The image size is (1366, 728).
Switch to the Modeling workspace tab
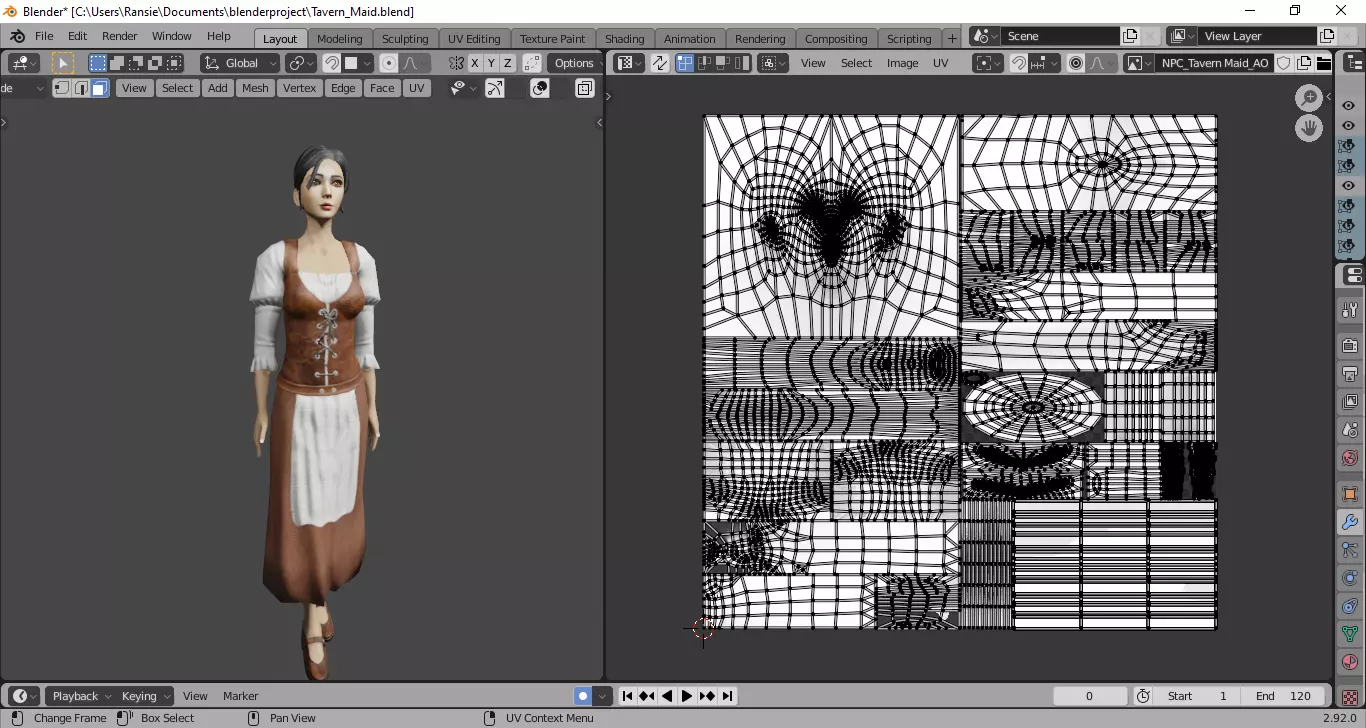click(x=339, y=38)
